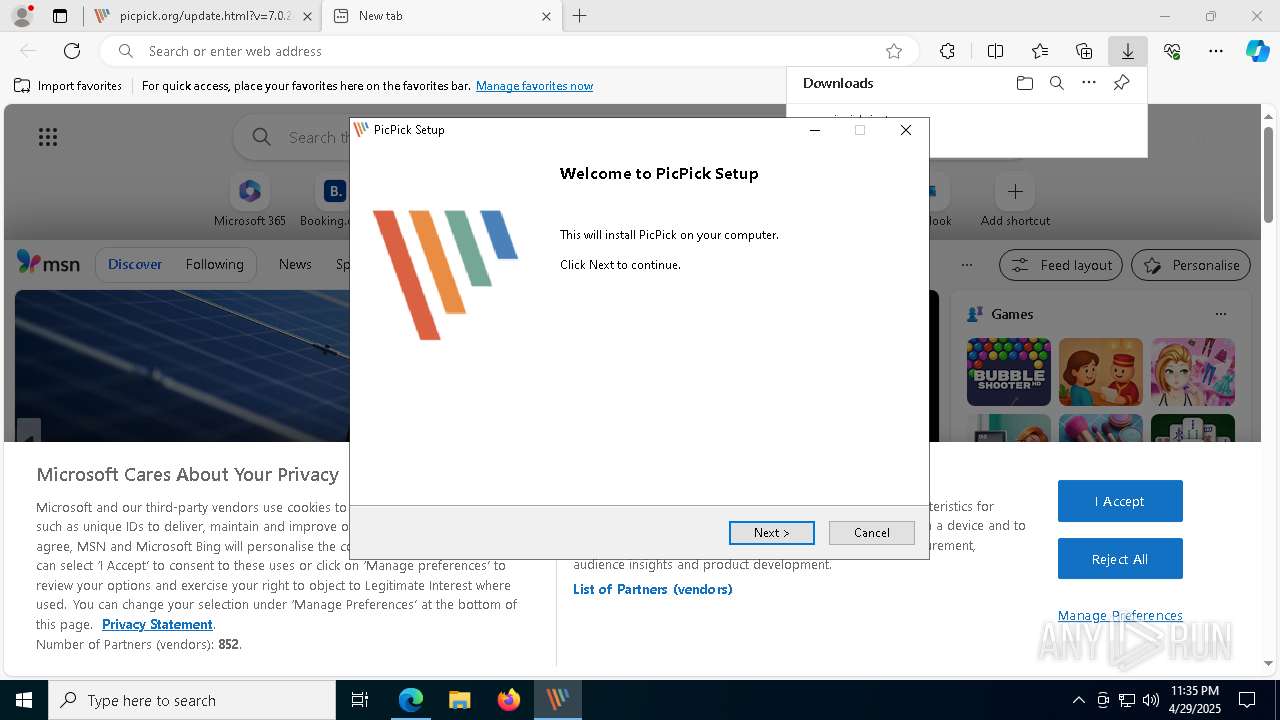1280x720 pixels.
Task: Search downloads magnifier icon
Action: 1056,83
